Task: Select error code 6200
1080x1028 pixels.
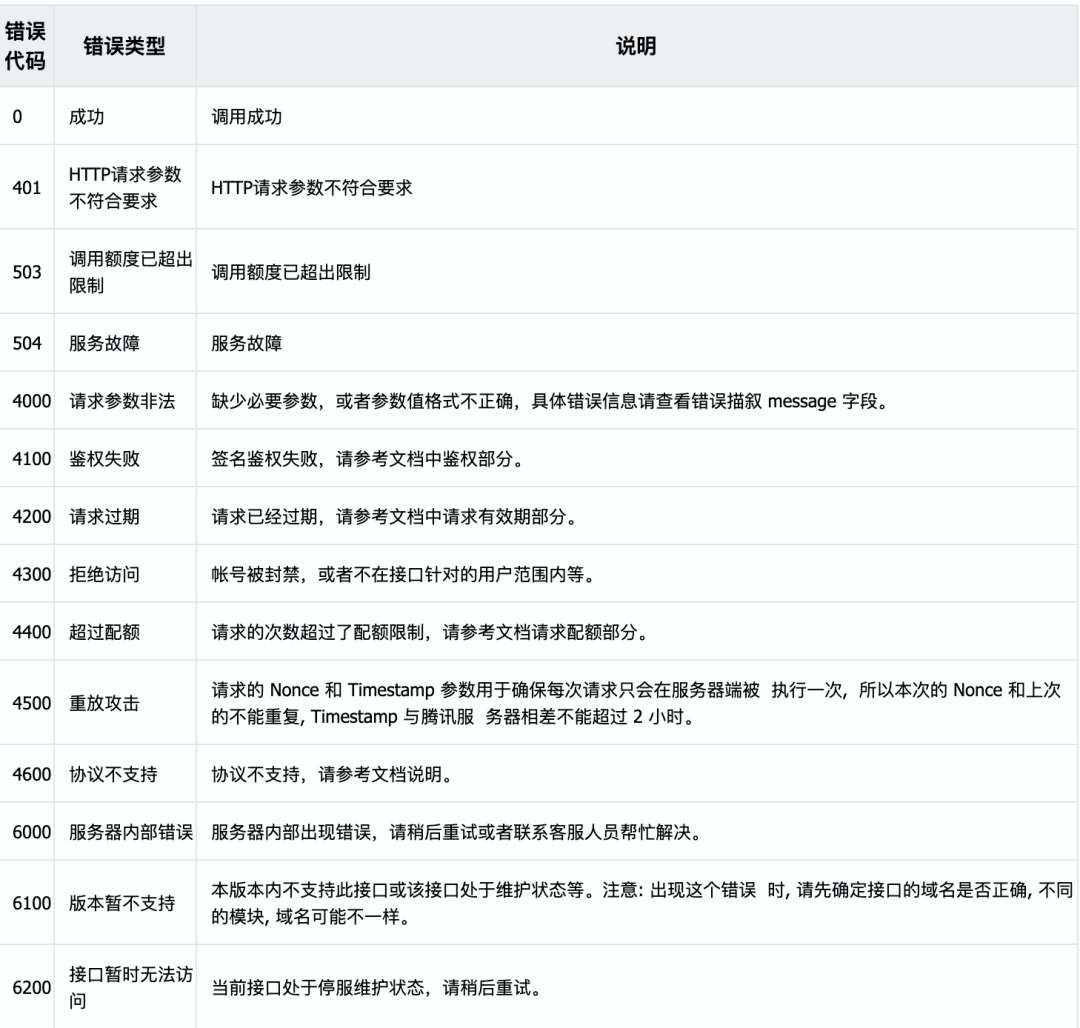Action: coord(32,987)
